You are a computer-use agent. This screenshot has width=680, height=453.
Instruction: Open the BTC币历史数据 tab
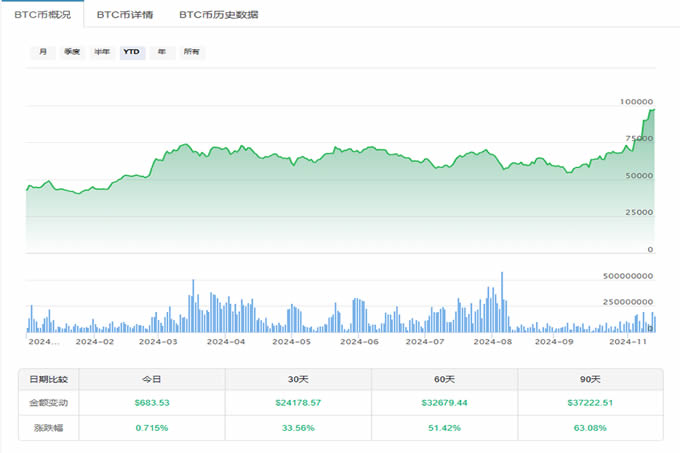(x=218, y=15)
